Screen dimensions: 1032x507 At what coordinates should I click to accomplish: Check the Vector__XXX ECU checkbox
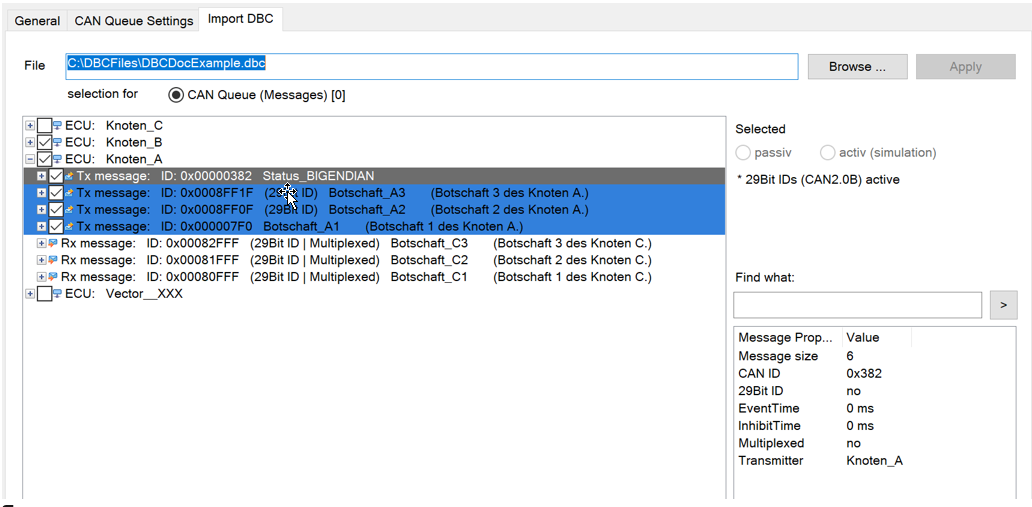[44, 294]
